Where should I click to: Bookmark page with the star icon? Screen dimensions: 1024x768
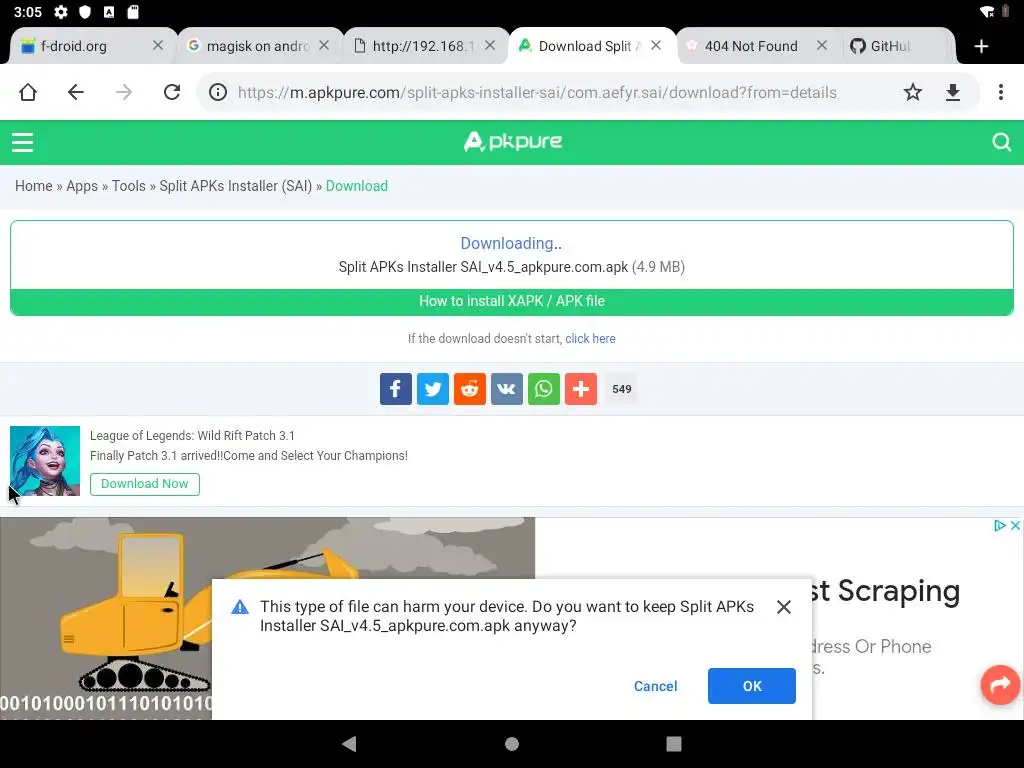[912, 92]
